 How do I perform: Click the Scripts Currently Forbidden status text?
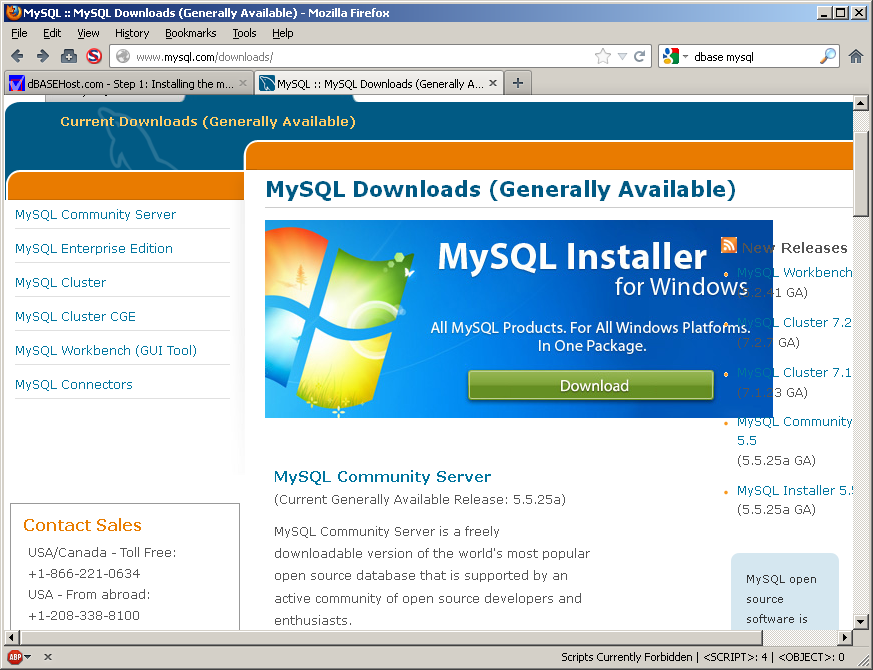tap(626, 657)
